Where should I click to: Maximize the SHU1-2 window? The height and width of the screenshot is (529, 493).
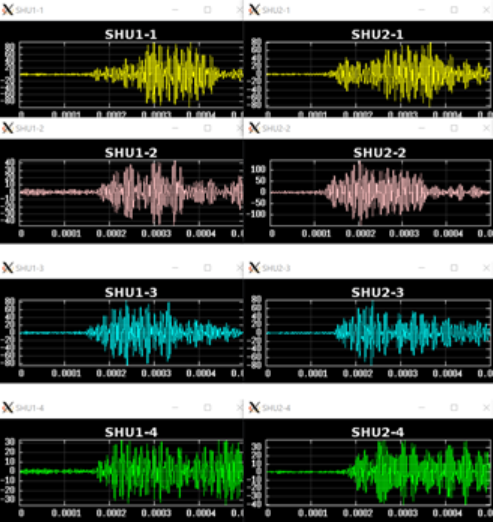pos(208,128)
